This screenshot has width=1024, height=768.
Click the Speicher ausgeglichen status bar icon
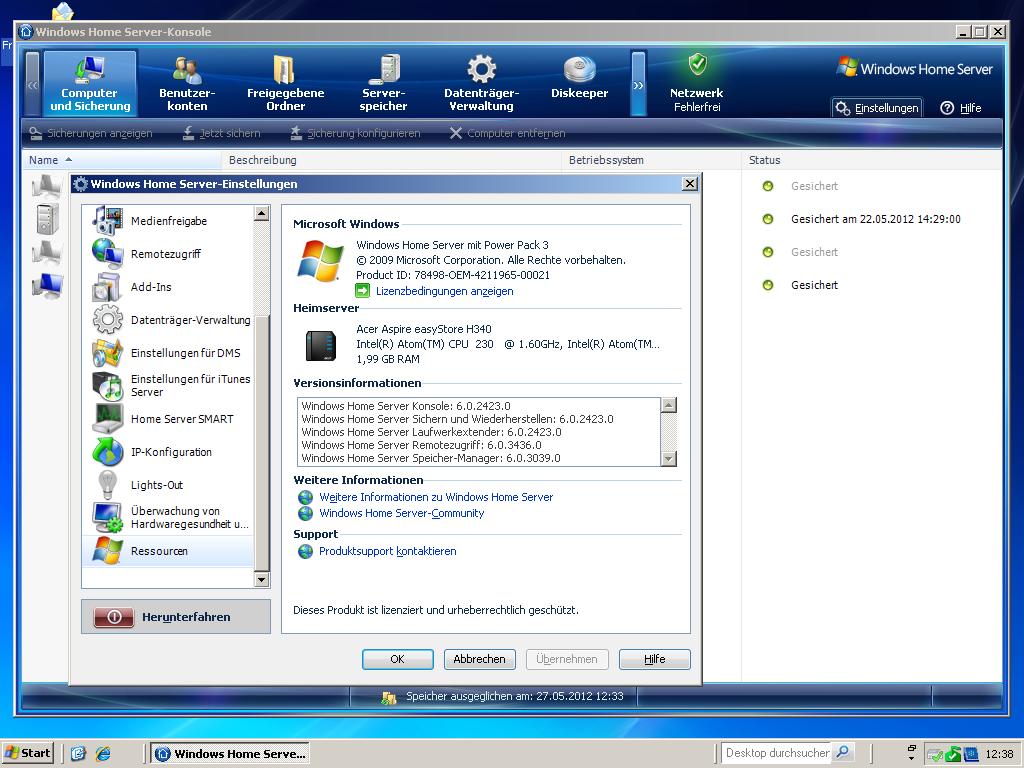tap(389, 697)
